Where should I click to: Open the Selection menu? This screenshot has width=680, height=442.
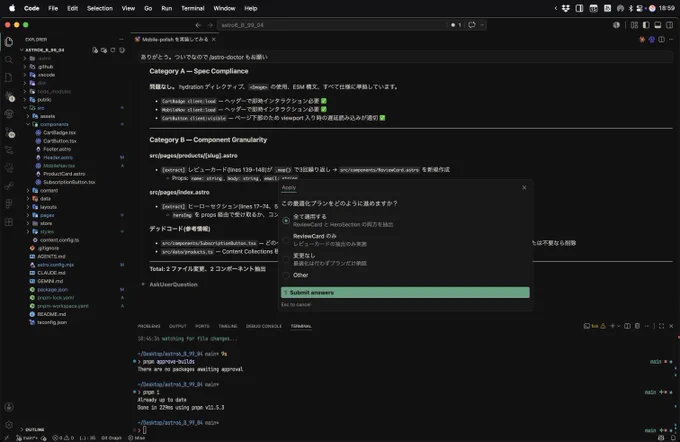100,8
